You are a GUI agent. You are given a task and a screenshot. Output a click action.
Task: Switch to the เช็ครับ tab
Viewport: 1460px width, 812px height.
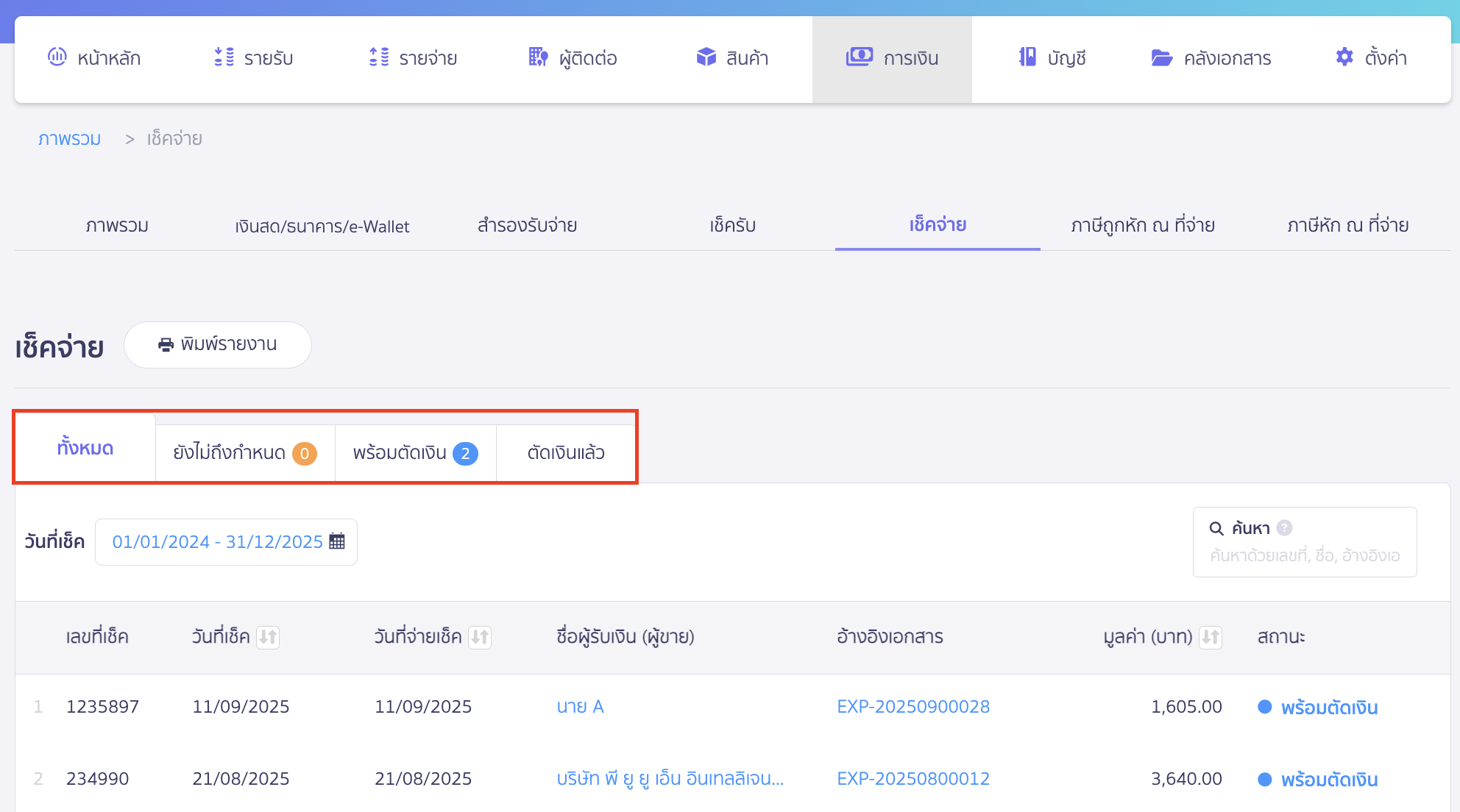732,226
